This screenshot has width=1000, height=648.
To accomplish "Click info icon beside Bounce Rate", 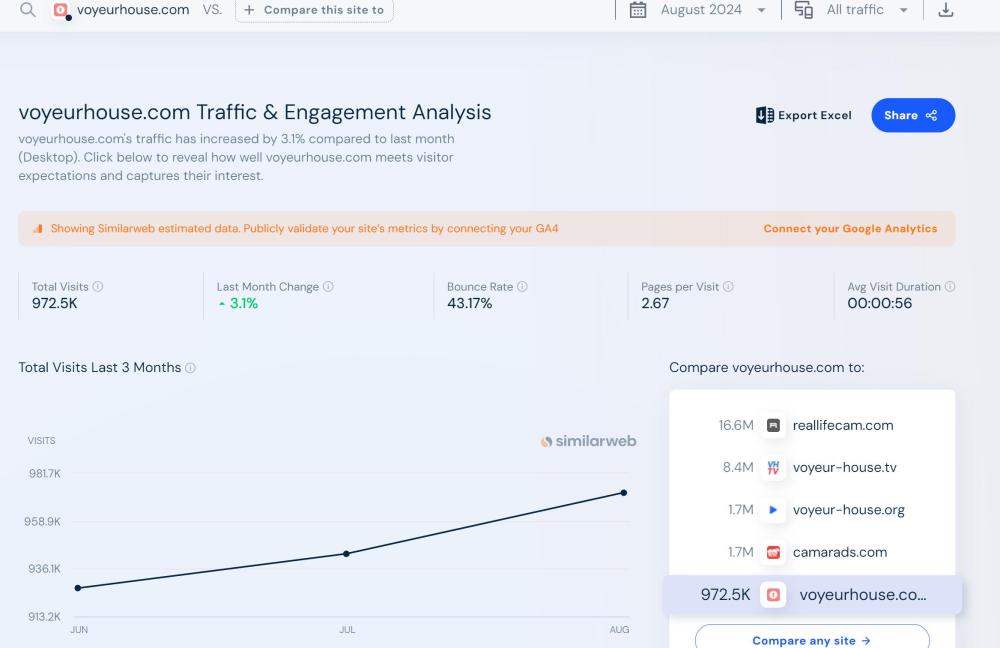I will tap(522, 287).
